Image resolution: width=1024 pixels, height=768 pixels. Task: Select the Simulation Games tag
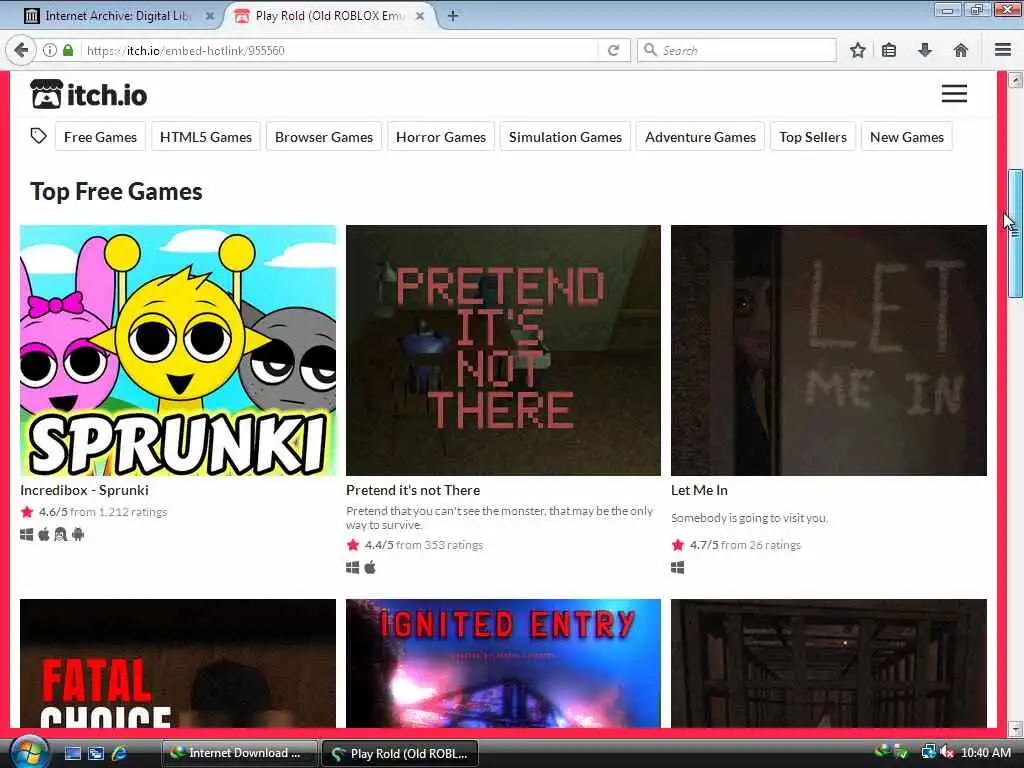tap(566, 137)
